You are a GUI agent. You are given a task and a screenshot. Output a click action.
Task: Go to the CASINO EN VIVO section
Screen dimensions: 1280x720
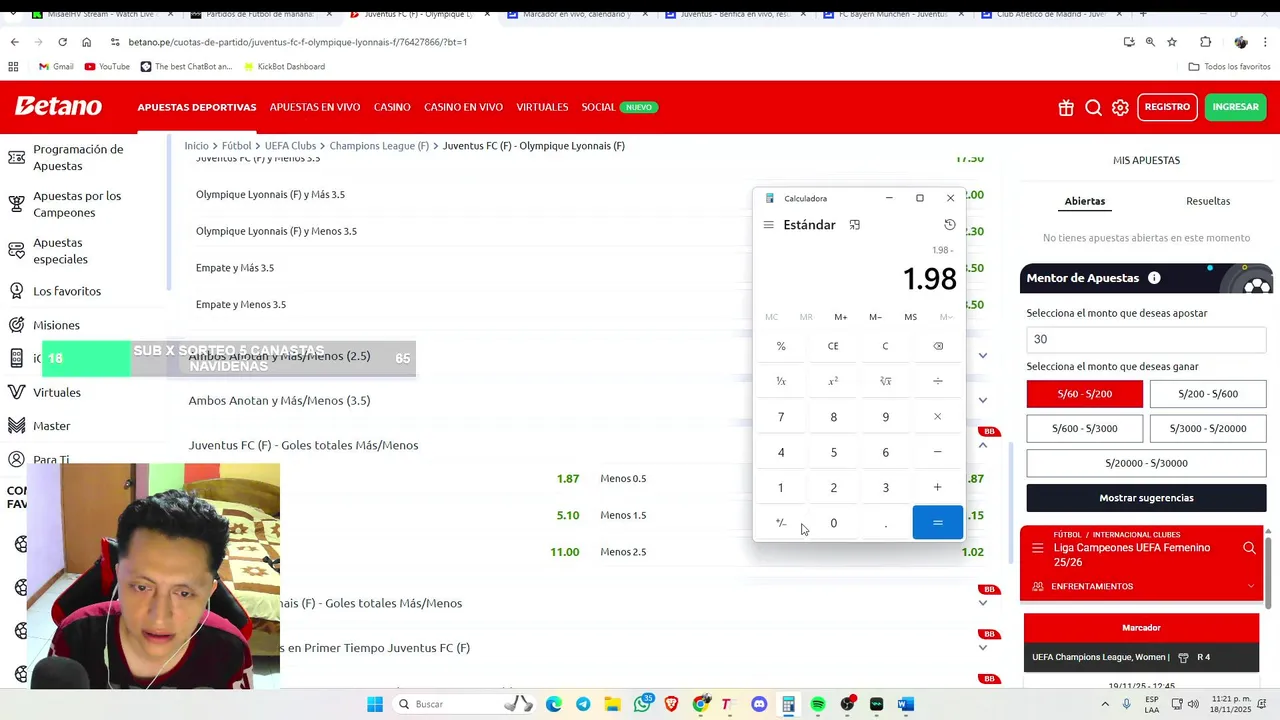click(x=463, y=107)
